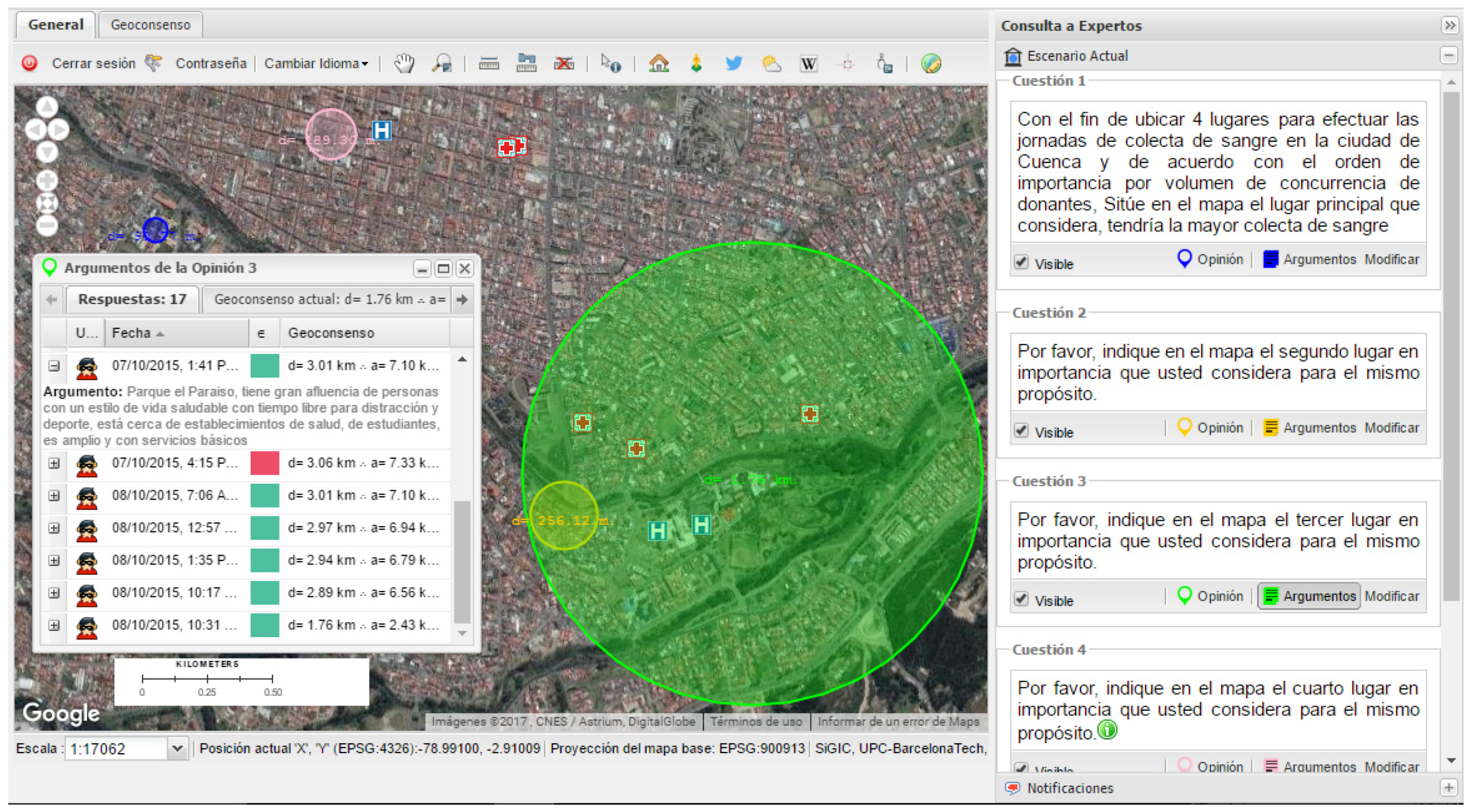Click the home icon in toolbar

coord(659,62)
